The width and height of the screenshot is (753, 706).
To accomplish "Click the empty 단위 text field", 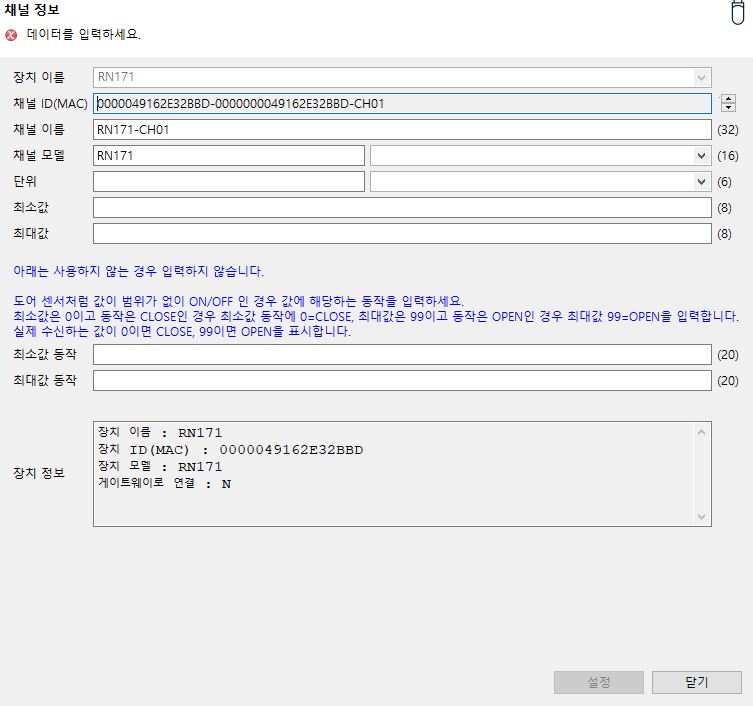I will click(229, 182).
